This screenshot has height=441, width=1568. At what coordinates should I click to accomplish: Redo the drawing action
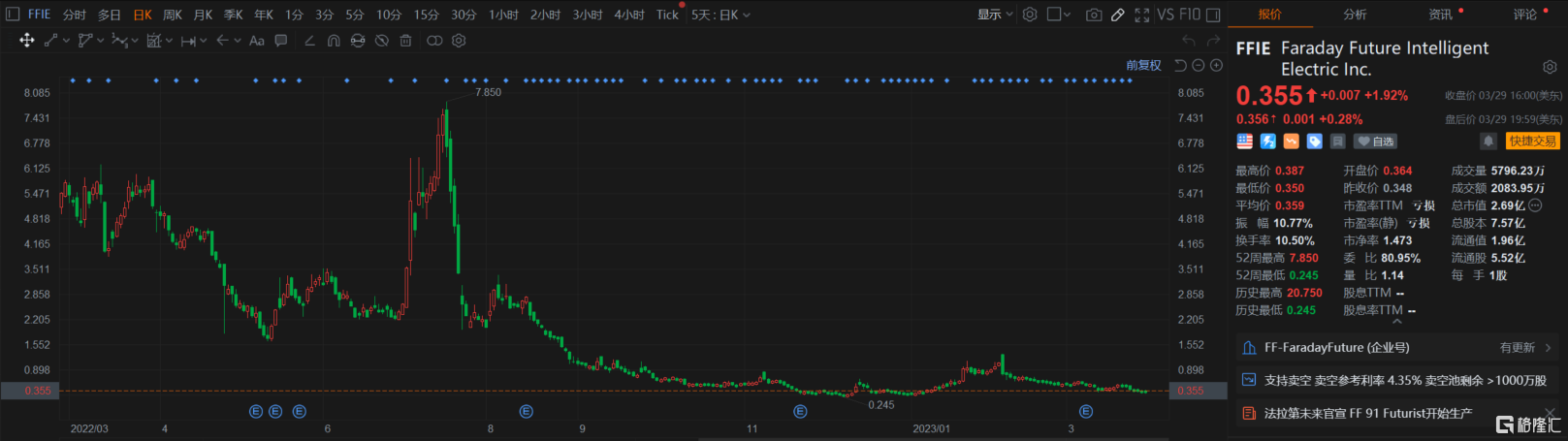(1213, 41)
